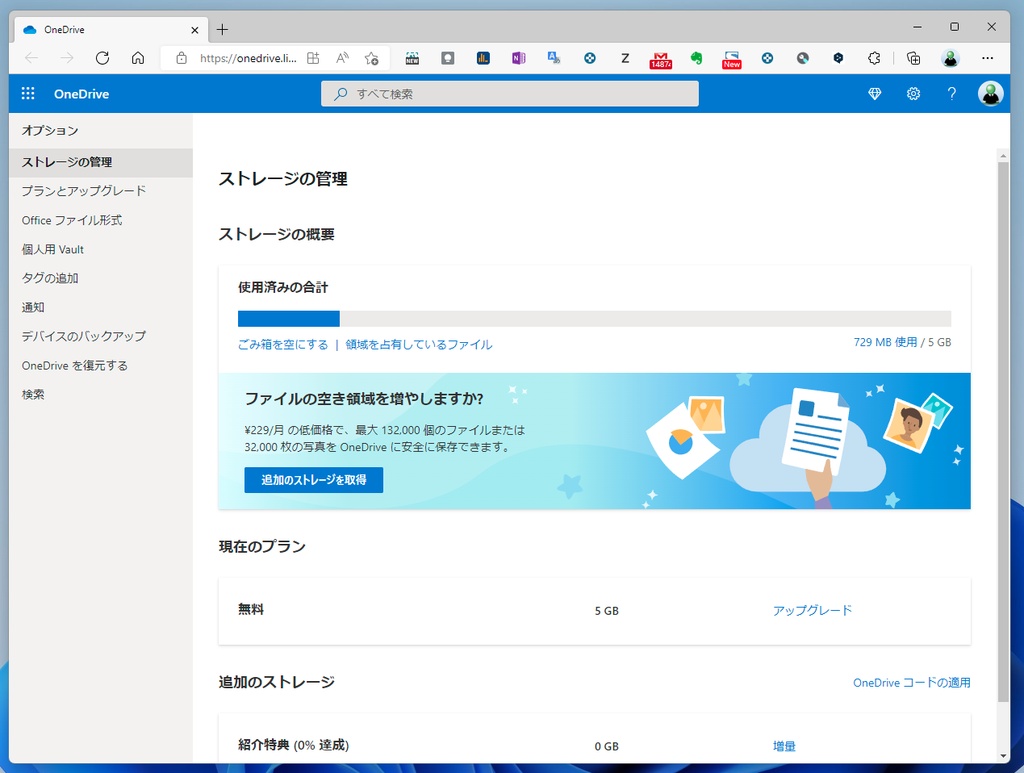1024x773 pixels.
Task: Click the help question mark icon
Action: tap(952, 93)
